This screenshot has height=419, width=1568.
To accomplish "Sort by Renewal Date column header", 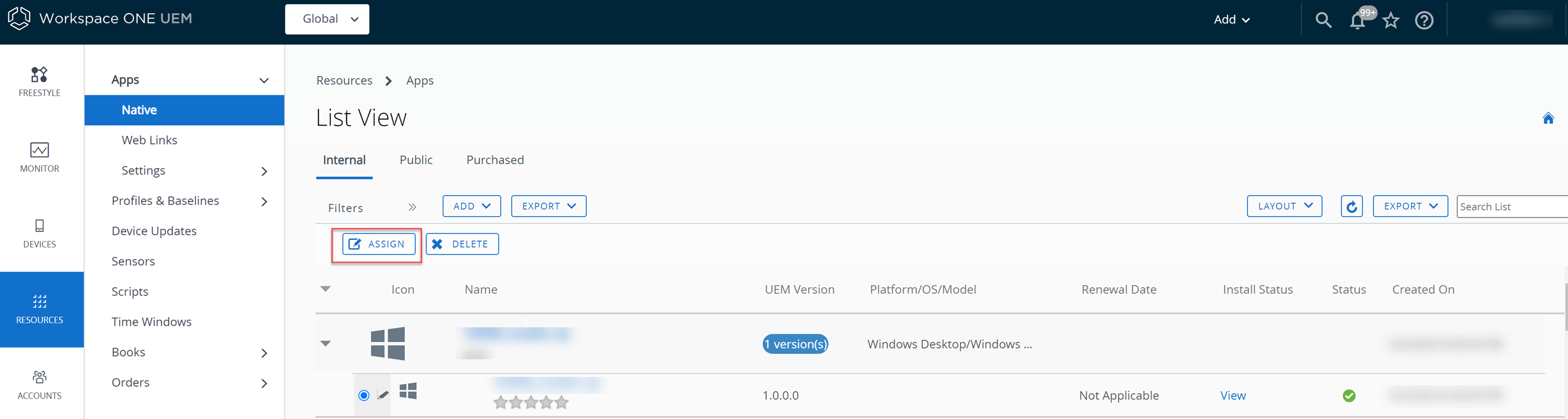I will point(1119,290).
